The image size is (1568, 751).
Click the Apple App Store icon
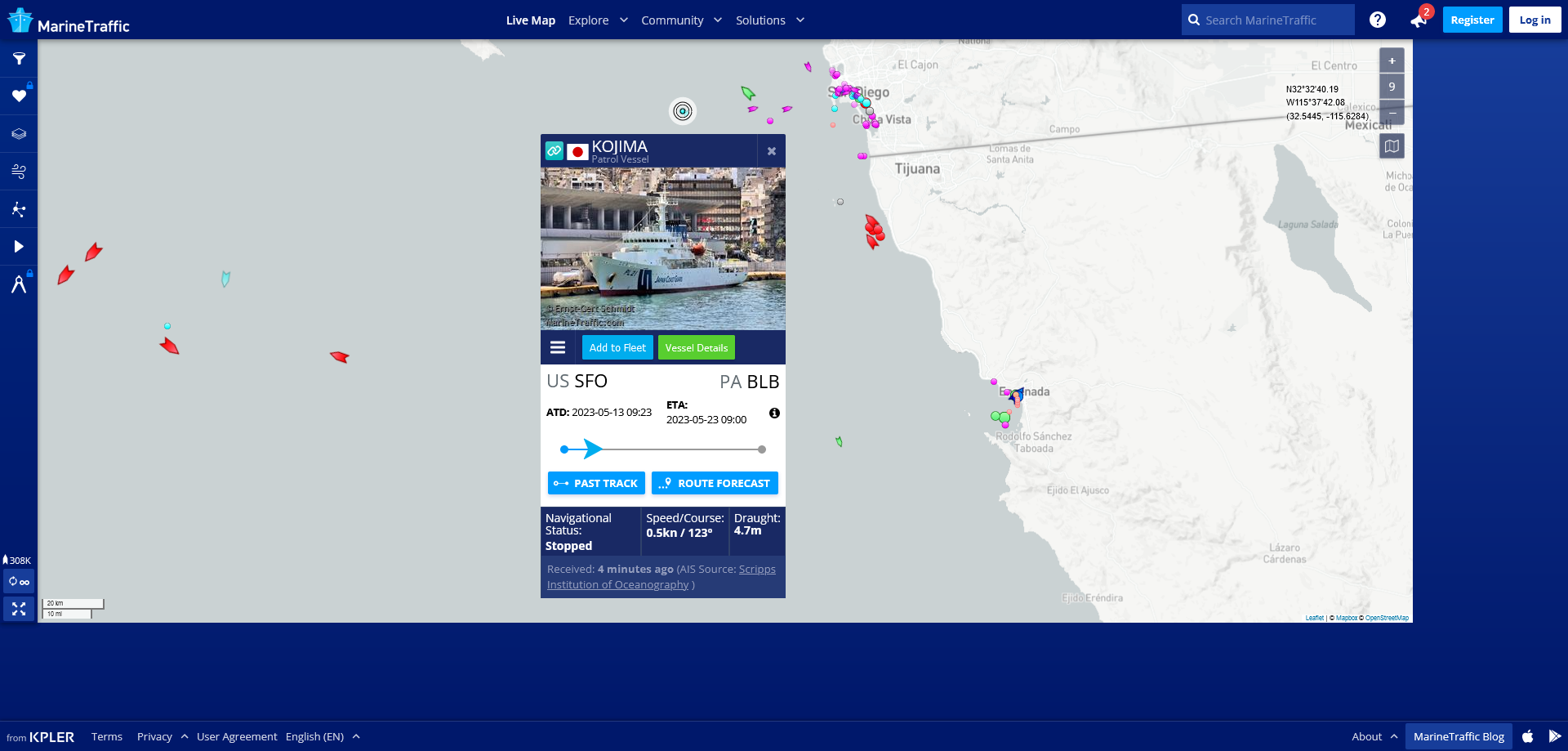(1528, 735)
